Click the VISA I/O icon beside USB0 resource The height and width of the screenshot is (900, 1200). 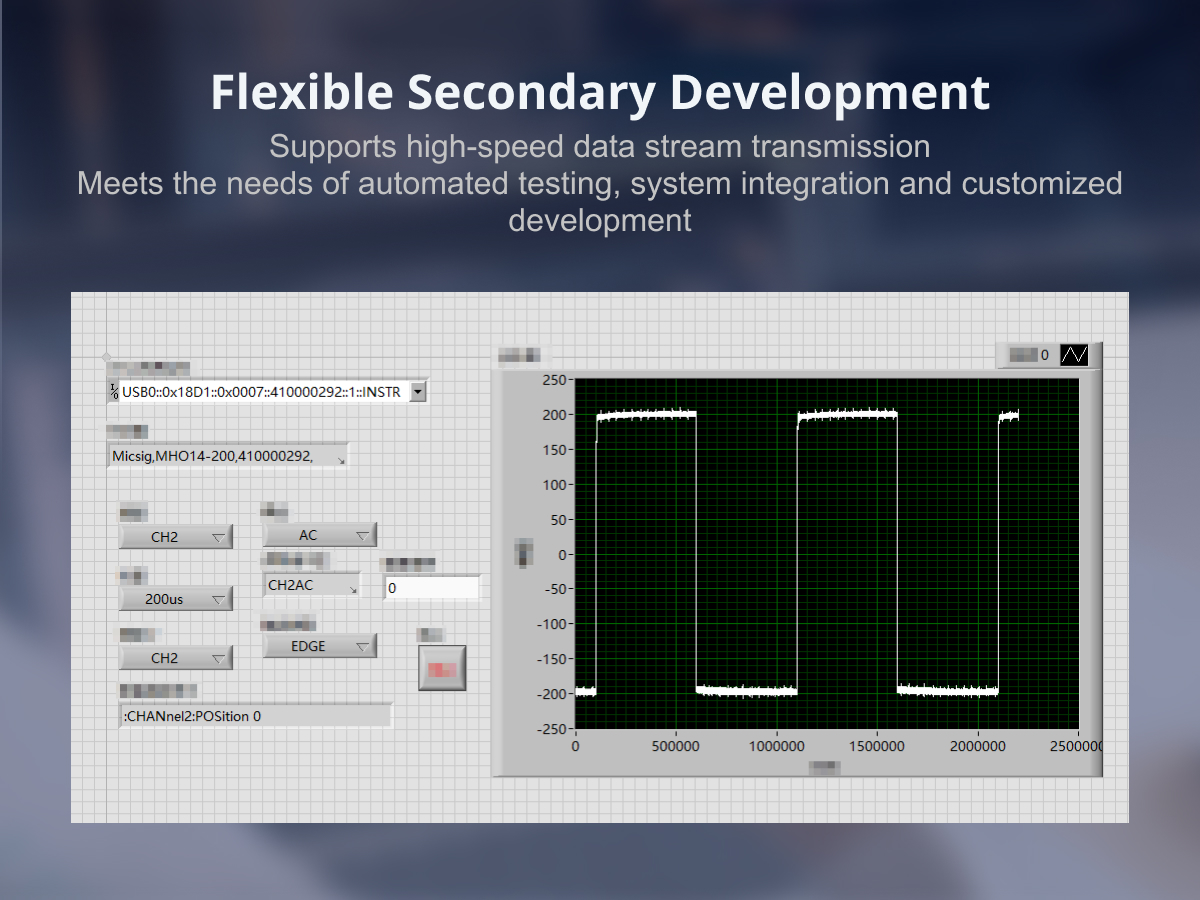113,392
